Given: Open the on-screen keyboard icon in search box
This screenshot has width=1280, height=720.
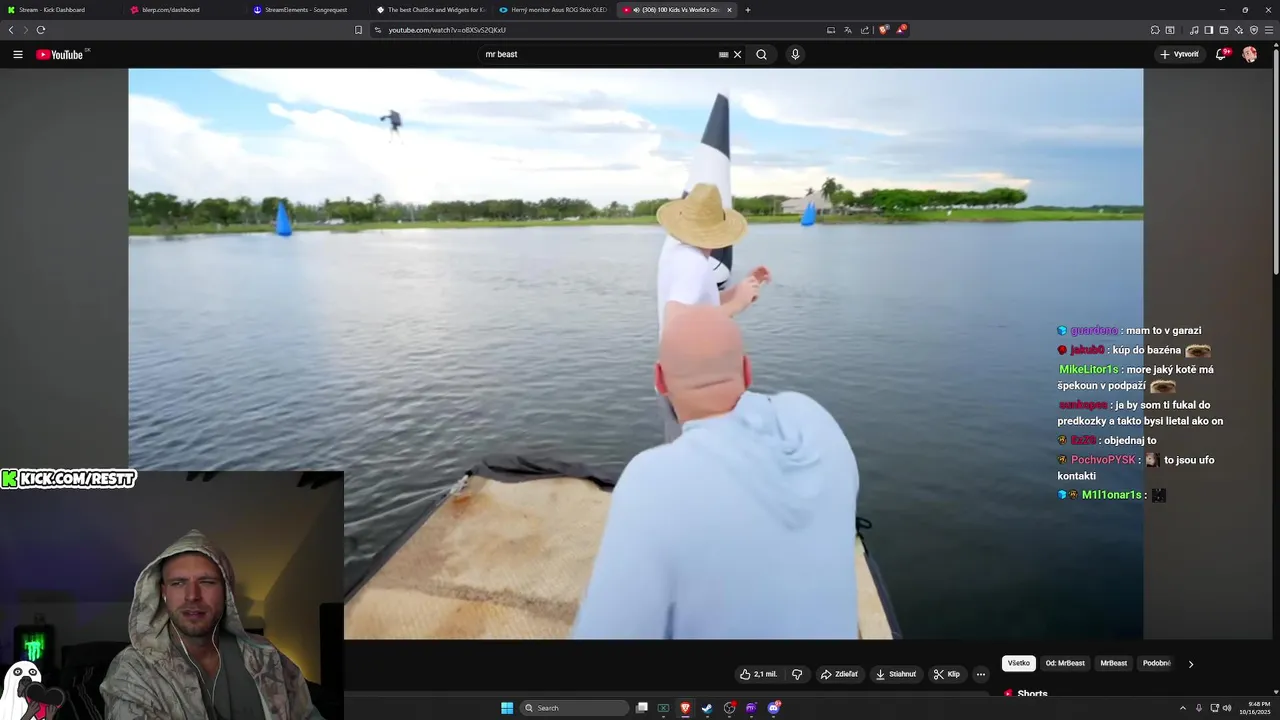Looking at the screenshot, I should click(723, 55).
